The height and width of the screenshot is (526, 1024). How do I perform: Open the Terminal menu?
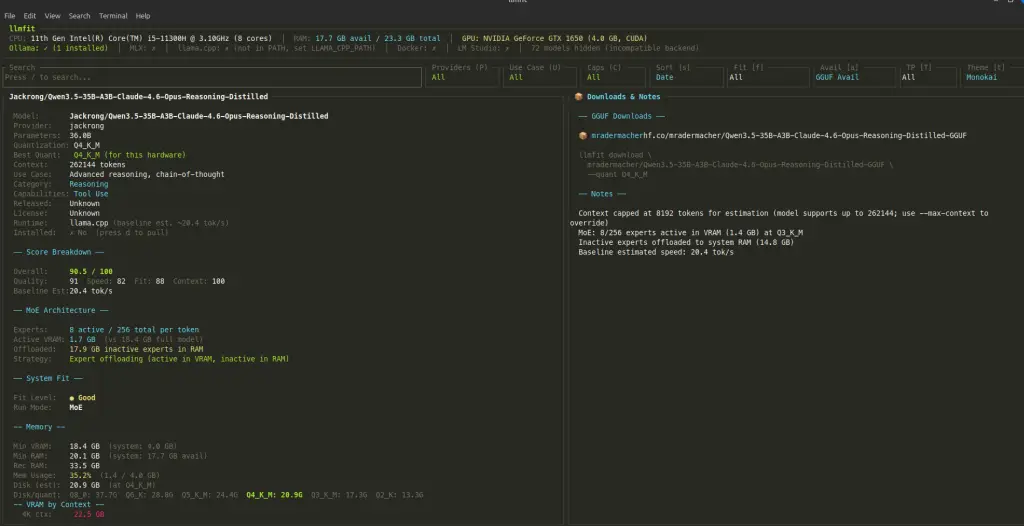pyautogui.click(x=113, y=16)
